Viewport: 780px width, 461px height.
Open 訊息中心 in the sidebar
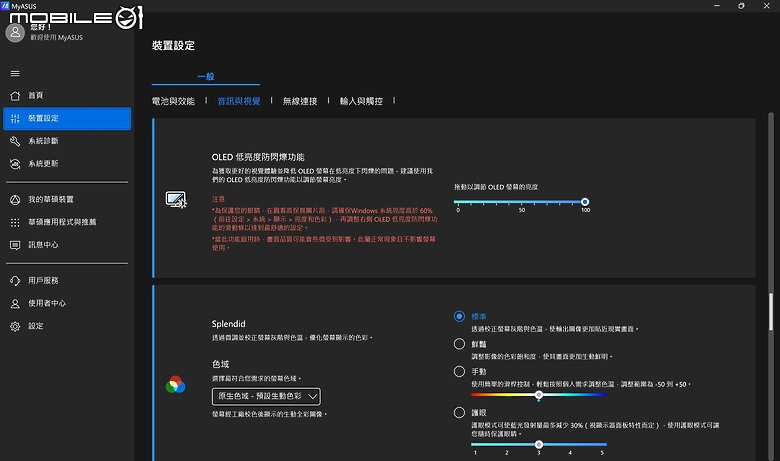coord(67,245)
